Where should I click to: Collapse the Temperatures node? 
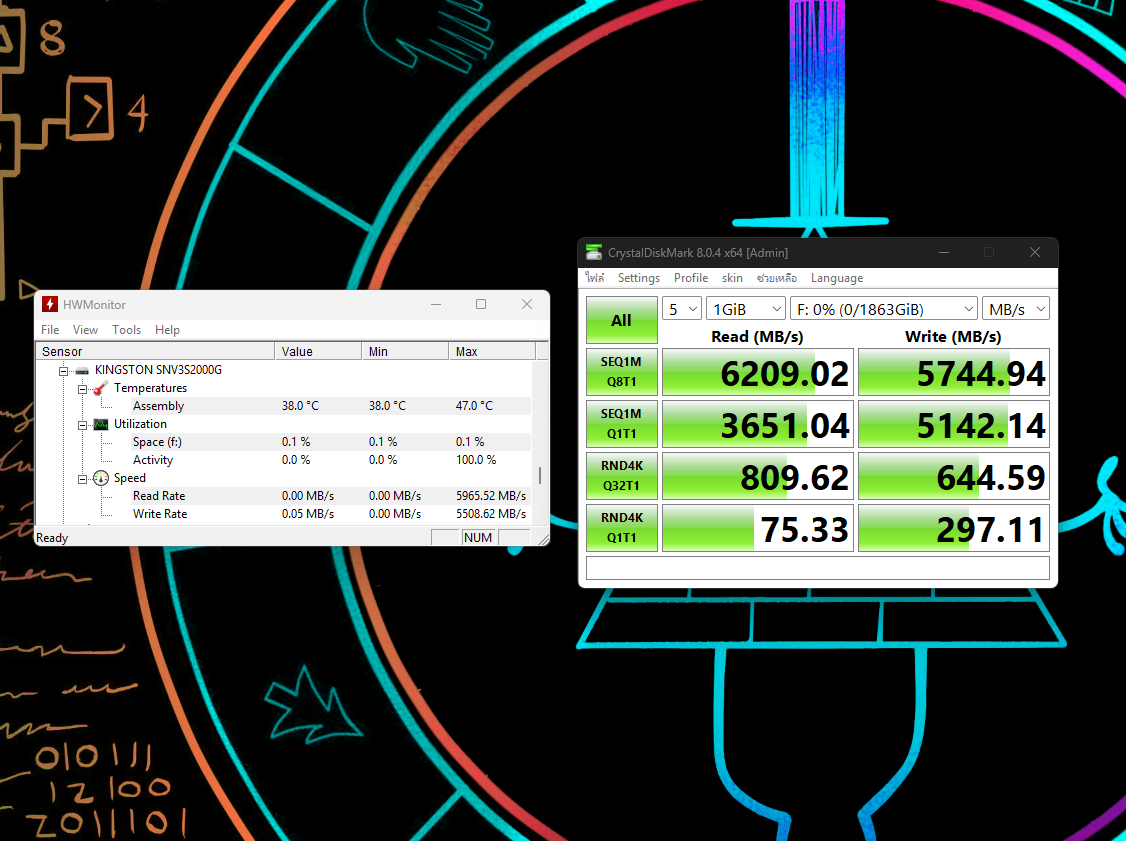coord(82,389)
